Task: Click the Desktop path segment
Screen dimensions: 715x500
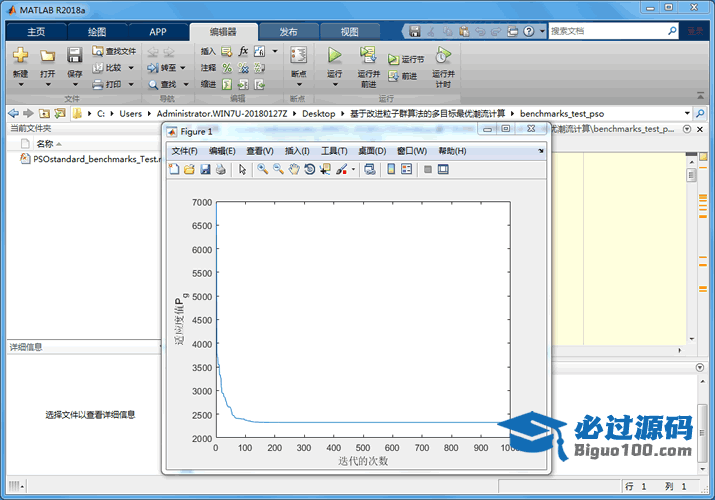Action: click(x=318, y=113)
